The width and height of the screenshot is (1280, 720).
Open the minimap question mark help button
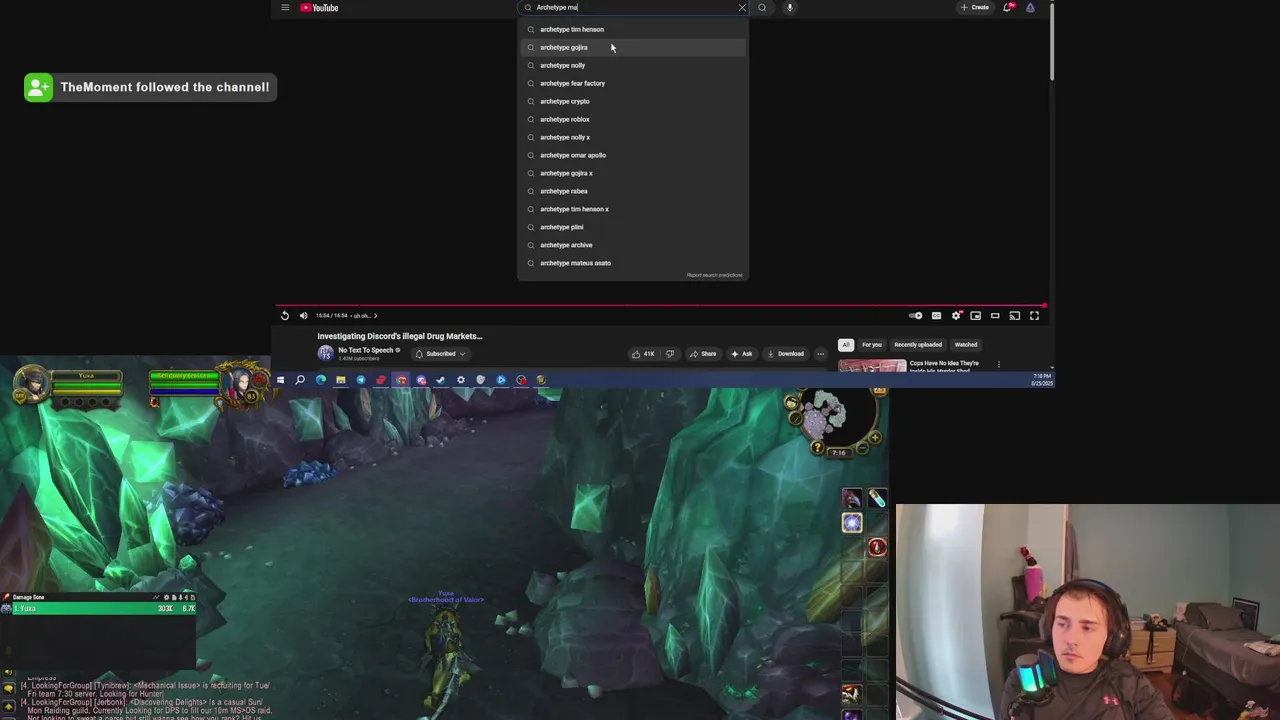[x=817, y=448]
